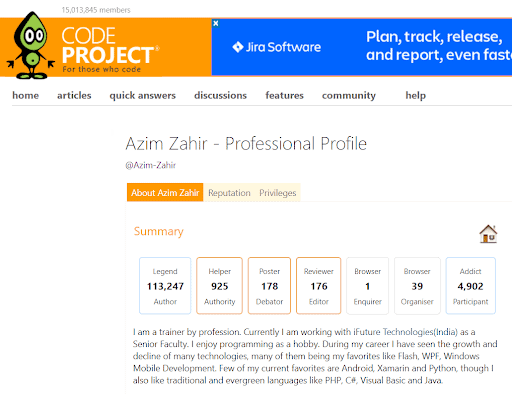Open the discussions menu
This screenshot has width=512, height=394.
tap(220, 95)
